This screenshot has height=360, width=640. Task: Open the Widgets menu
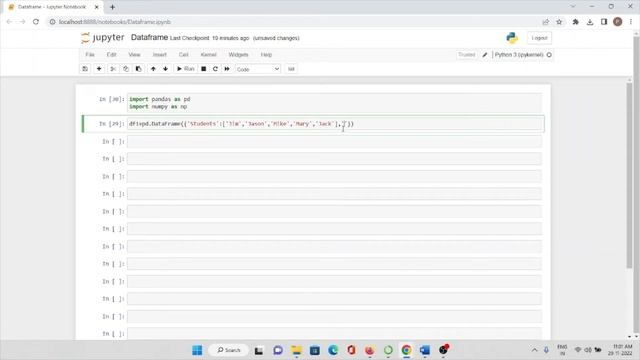[x=238, y=55]
